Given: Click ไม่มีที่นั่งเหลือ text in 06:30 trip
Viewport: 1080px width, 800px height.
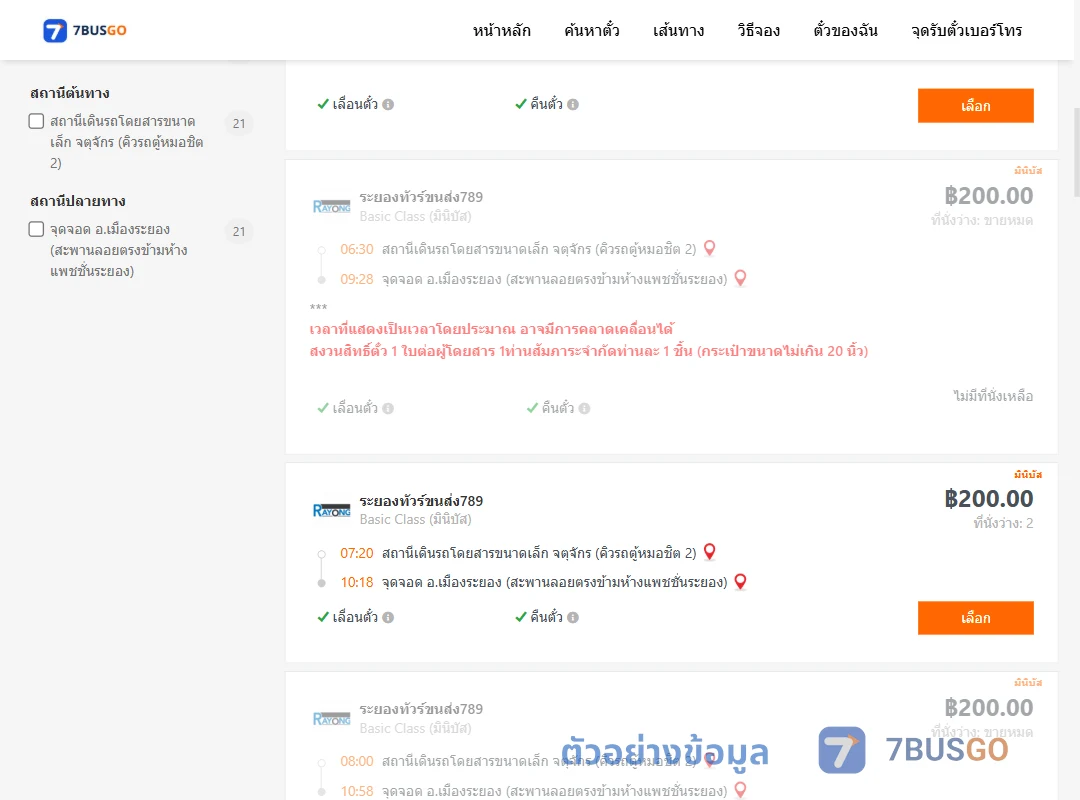Looking at the screenshot, I should pyautogui.click(x=993, y=396).
